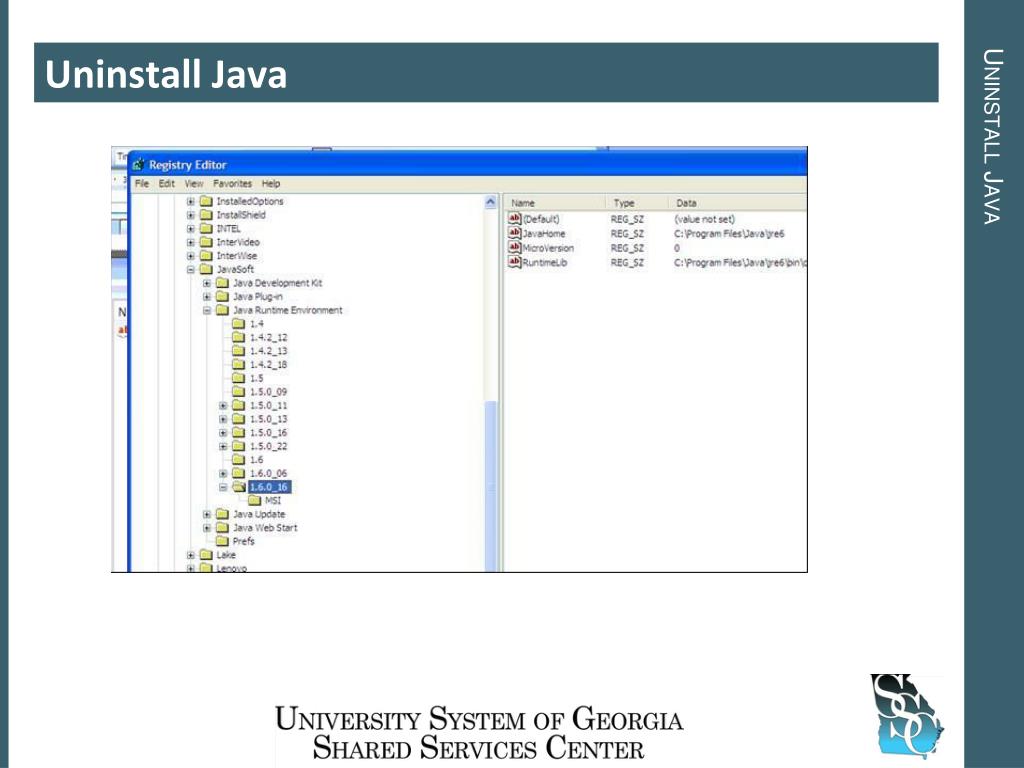Open the Edit menu

[x=167, y=184]
